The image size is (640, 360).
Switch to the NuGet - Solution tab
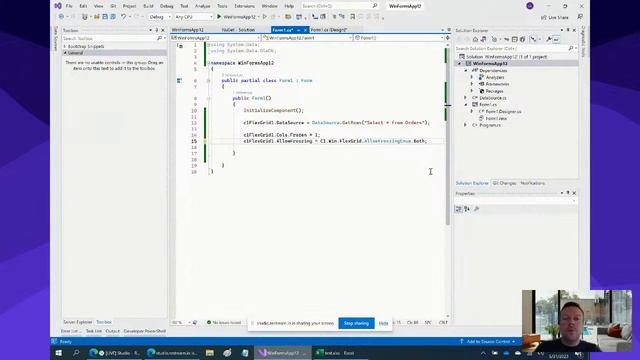[x=238, y=30]
